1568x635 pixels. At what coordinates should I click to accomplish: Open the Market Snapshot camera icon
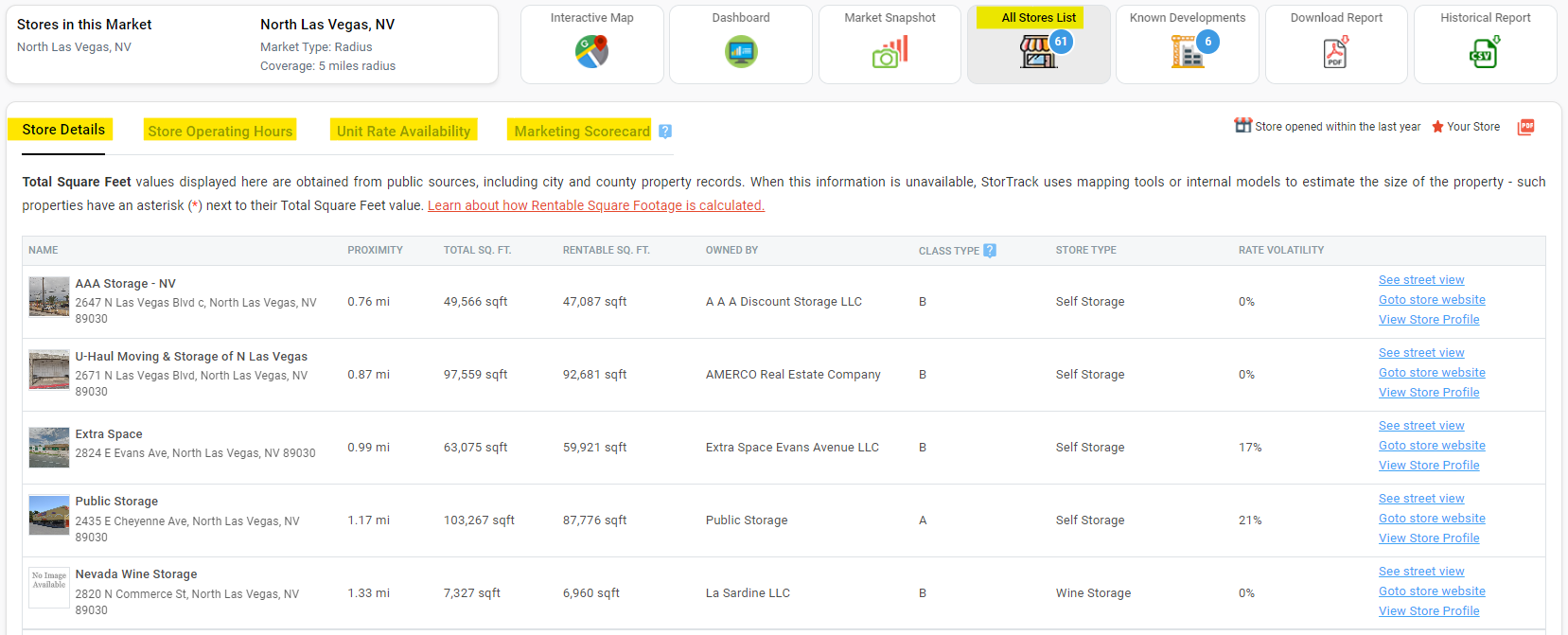(890, 52)
